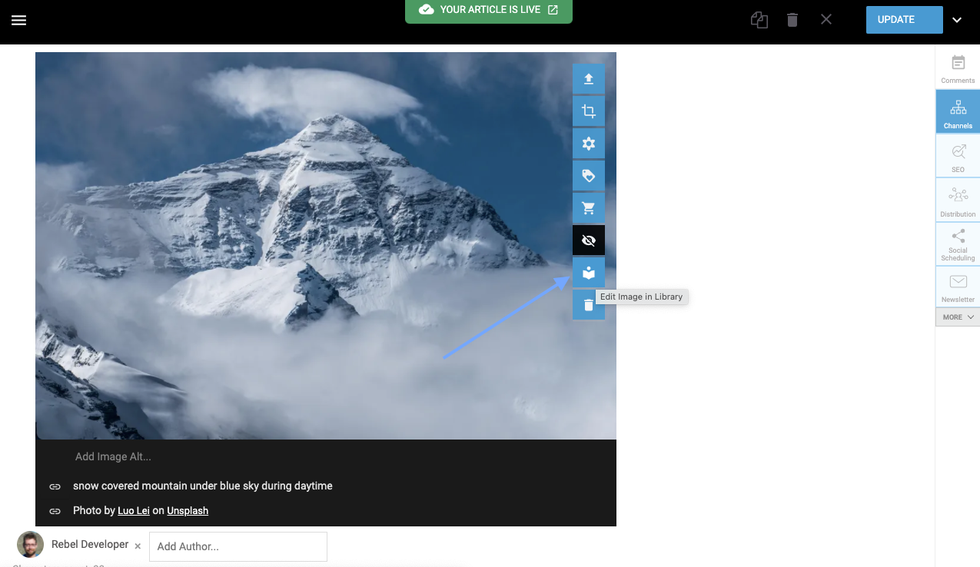Click the Add Image Alt field
This screenshot has height=567, width=980.
113,457
